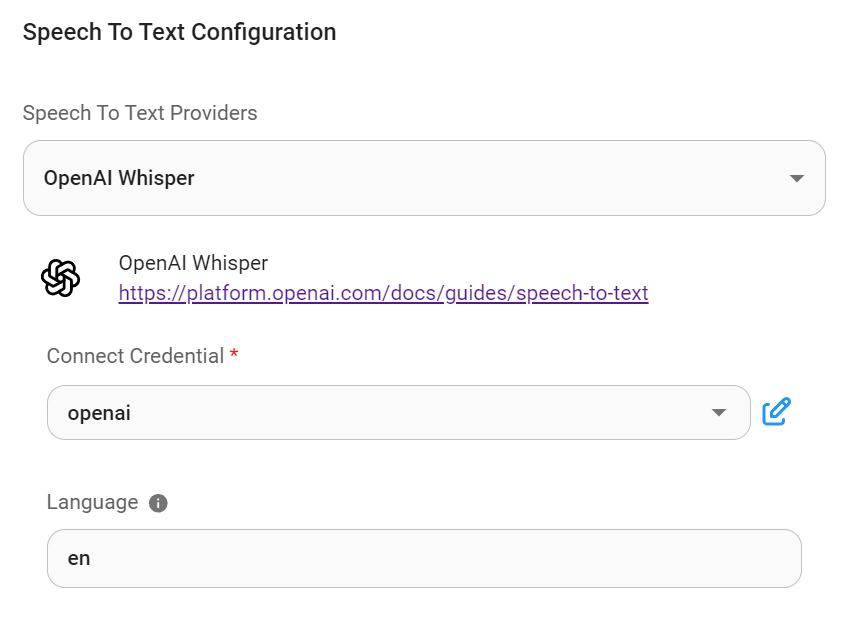Click the OpenAI logo icon
This screenshot has width=850, height=622.
tap(60, 278)
